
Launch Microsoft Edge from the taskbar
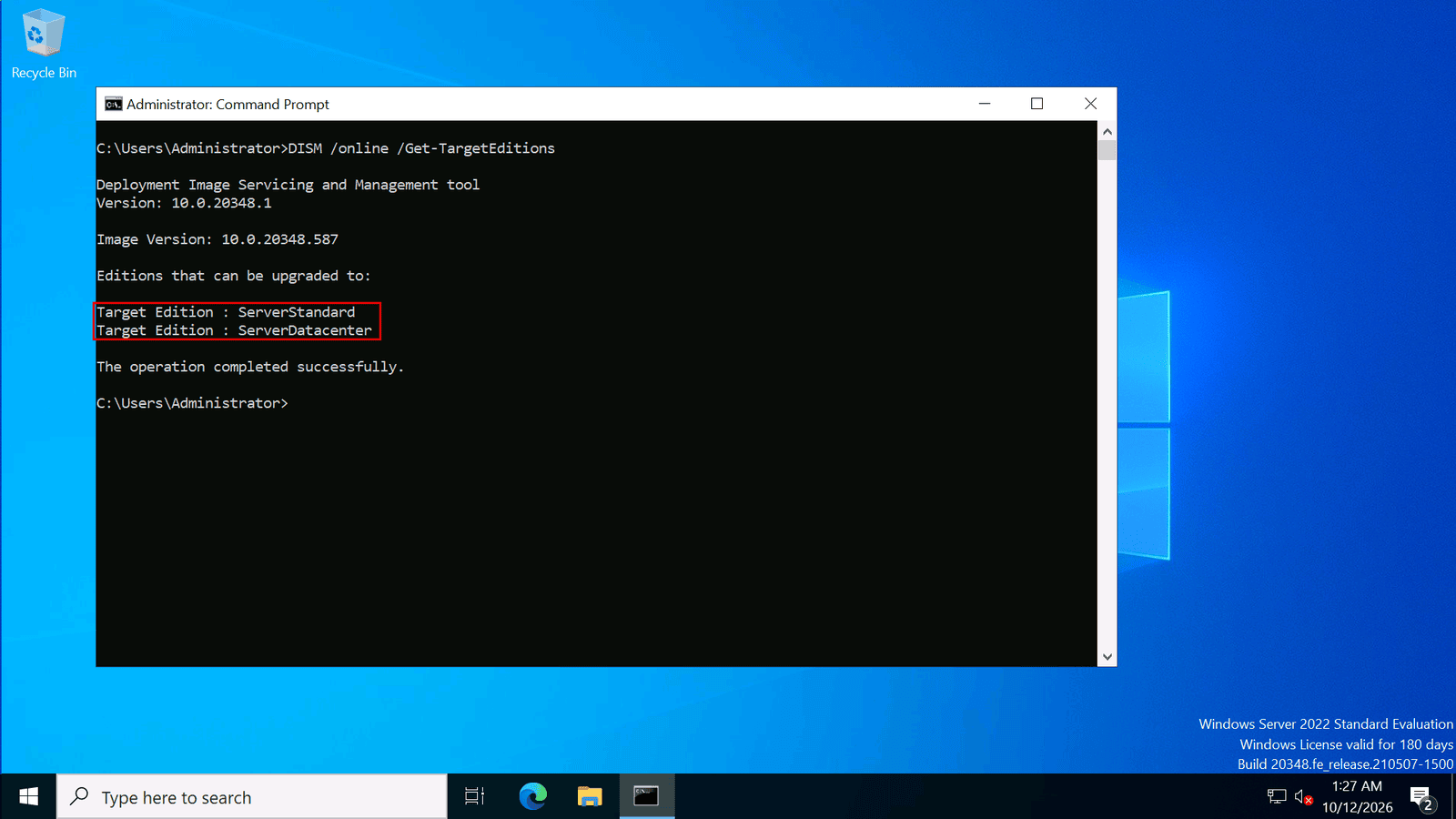(532, 796)
